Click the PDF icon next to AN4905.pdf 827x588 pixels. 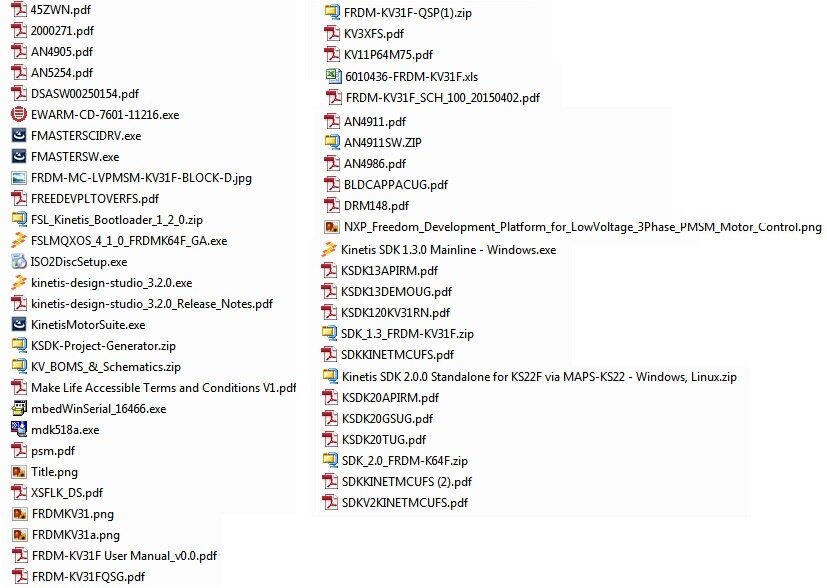tap(19, 52)
